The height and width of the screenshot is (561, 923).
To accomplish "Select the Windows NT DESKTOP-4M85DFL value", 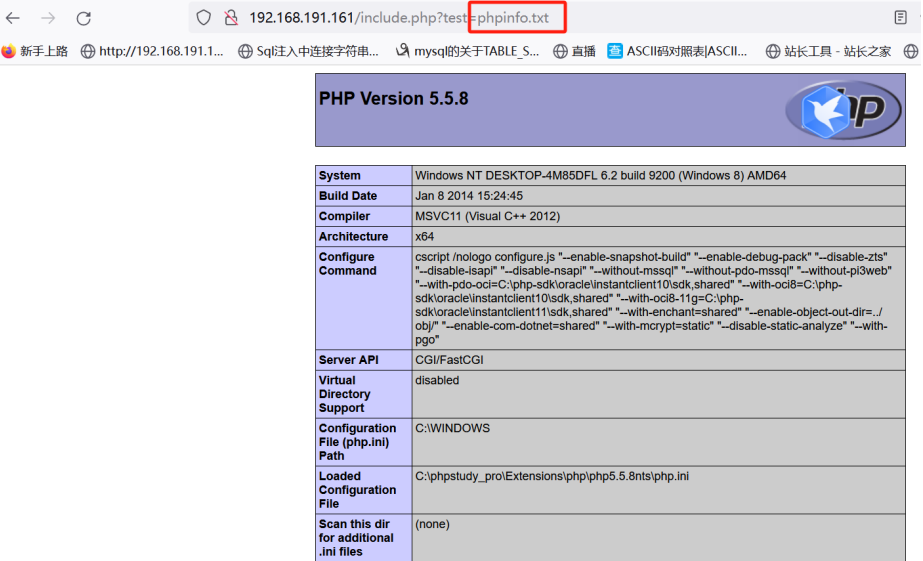I will pos(600,175).
